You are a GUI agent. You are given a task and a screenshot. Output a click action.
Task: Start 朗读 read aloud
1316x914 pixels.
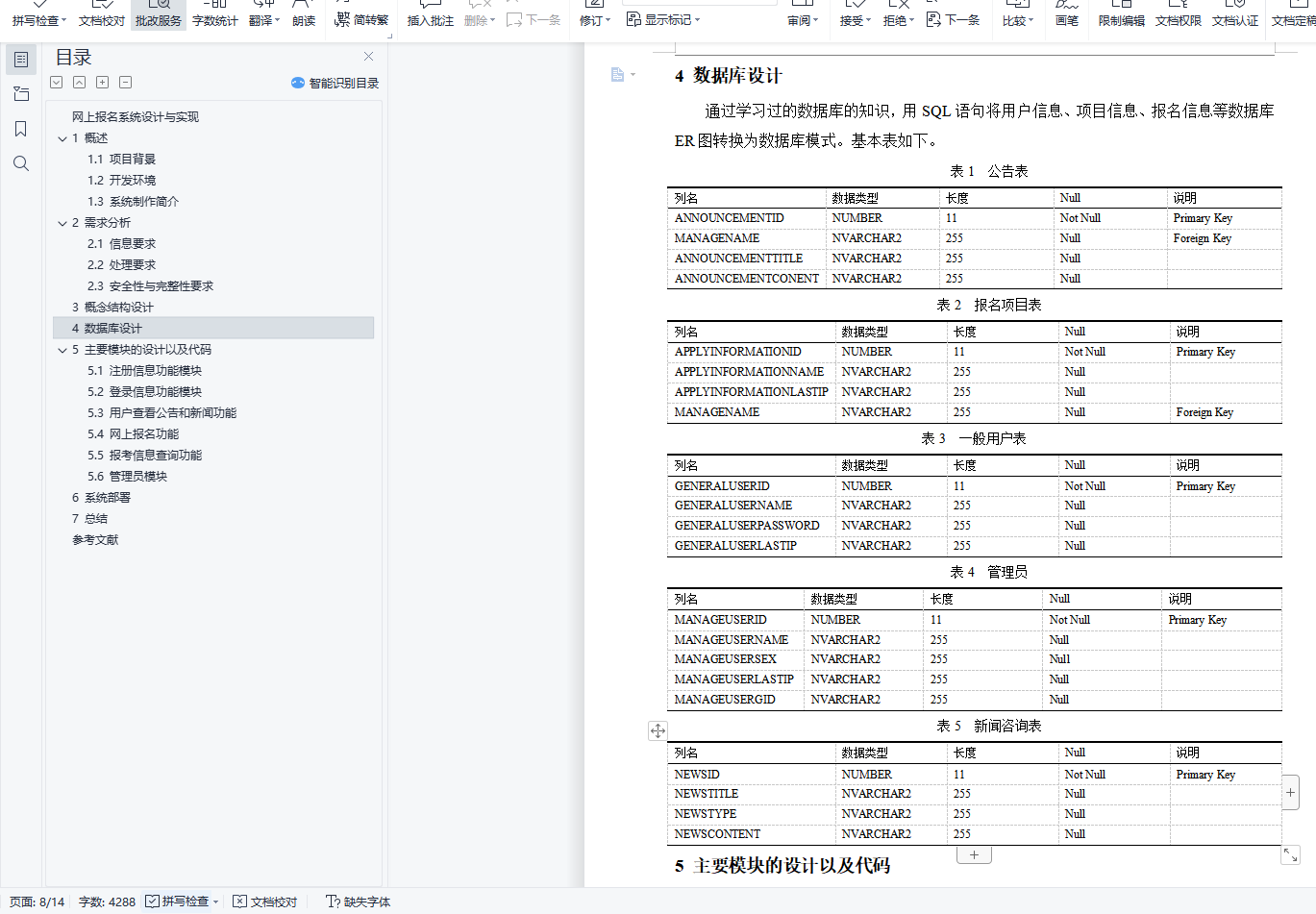[x=304, y=14]
